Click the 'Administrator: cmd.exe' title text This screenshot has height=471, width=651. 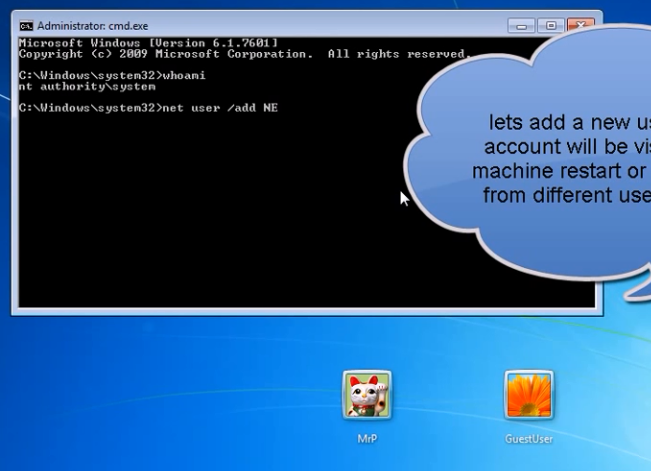tap(93, 26)
